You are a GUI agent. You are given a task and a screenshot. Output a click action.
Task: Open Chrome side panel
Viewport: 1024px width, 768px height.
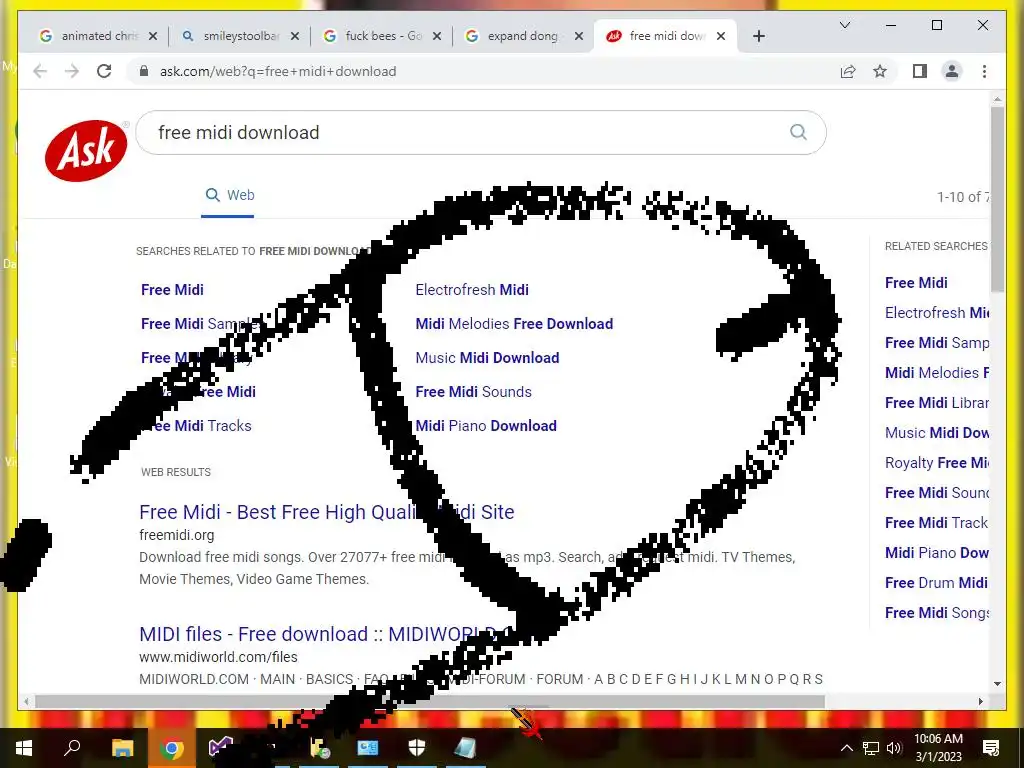920,71
